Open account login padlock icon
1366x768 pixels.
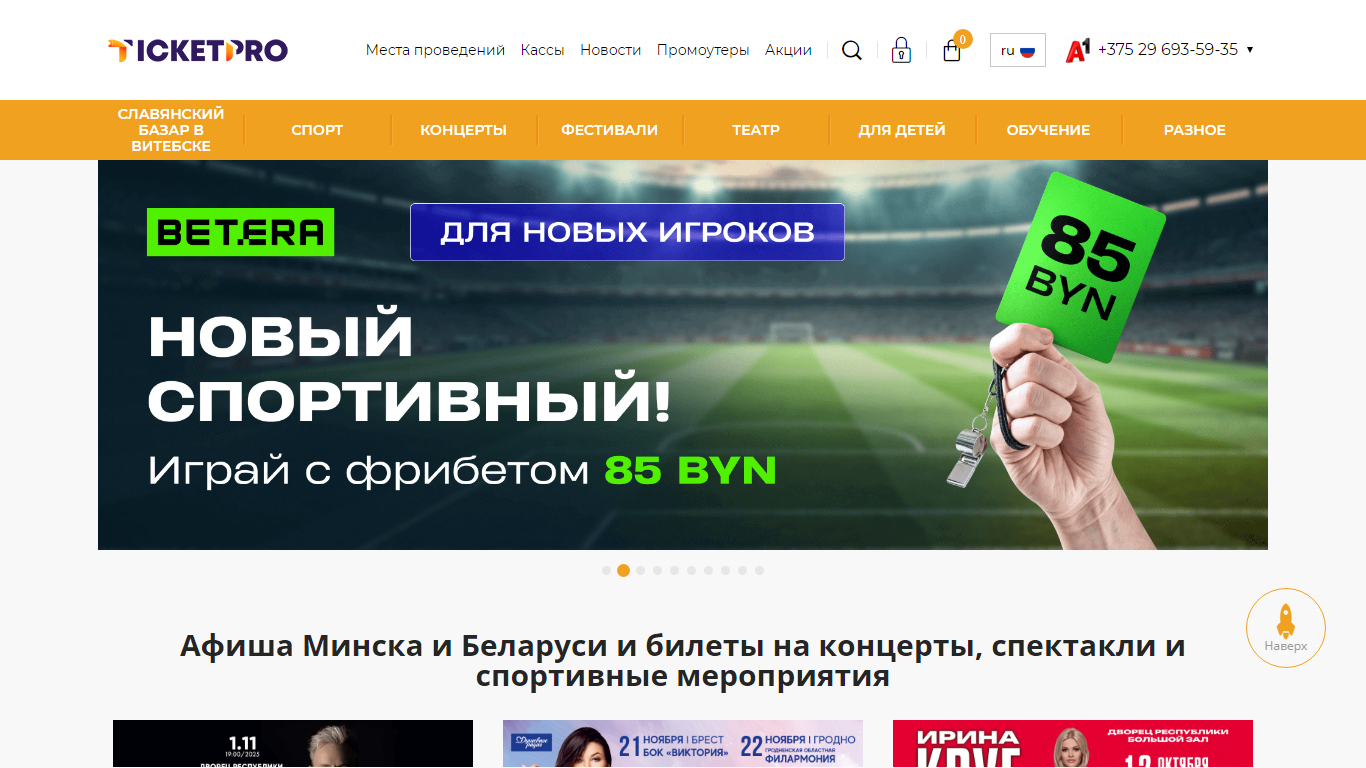coord(901,50)
